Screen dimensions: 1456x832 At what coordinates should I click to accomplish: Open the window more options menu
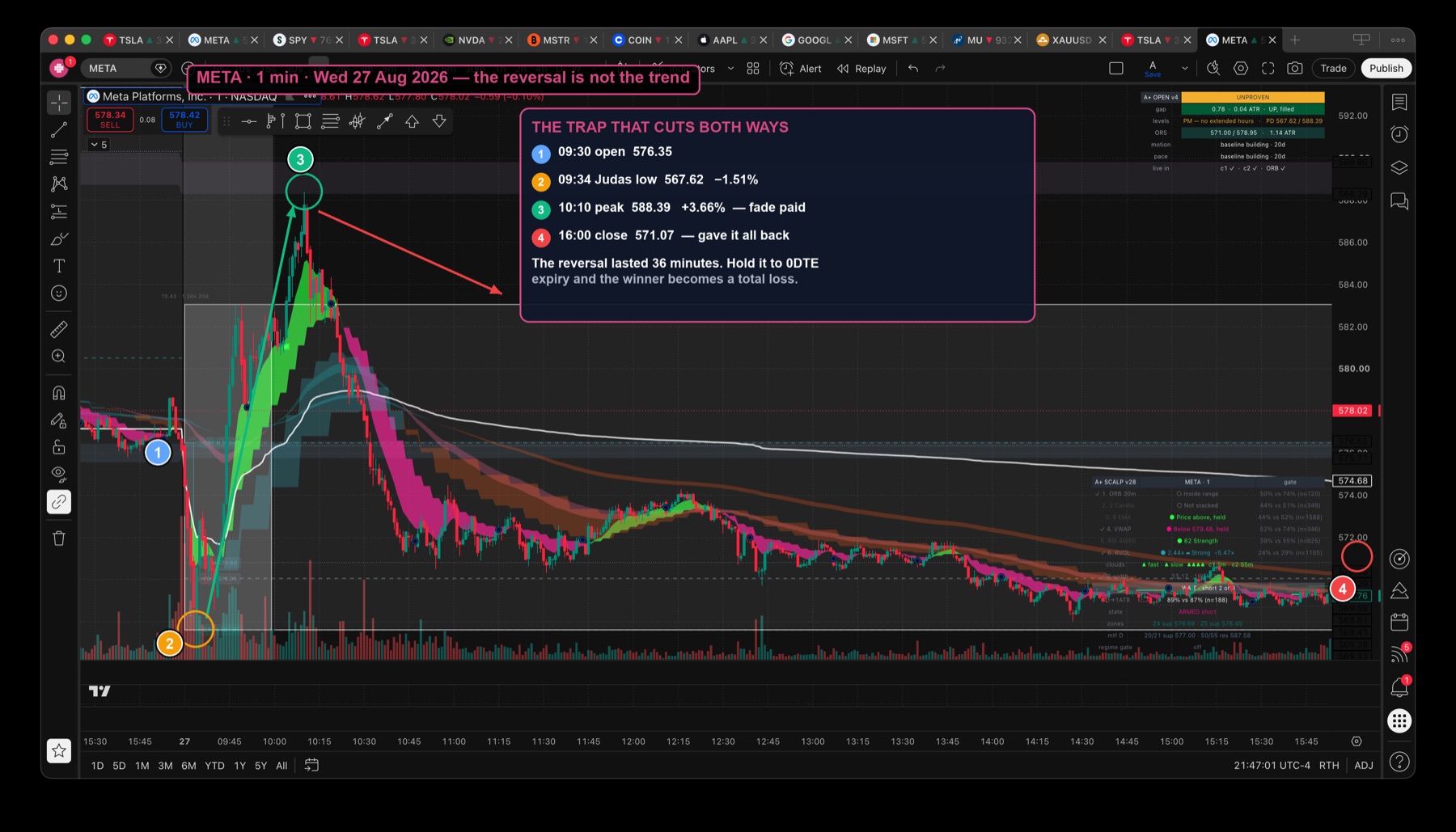click(x=1398, y=40)
